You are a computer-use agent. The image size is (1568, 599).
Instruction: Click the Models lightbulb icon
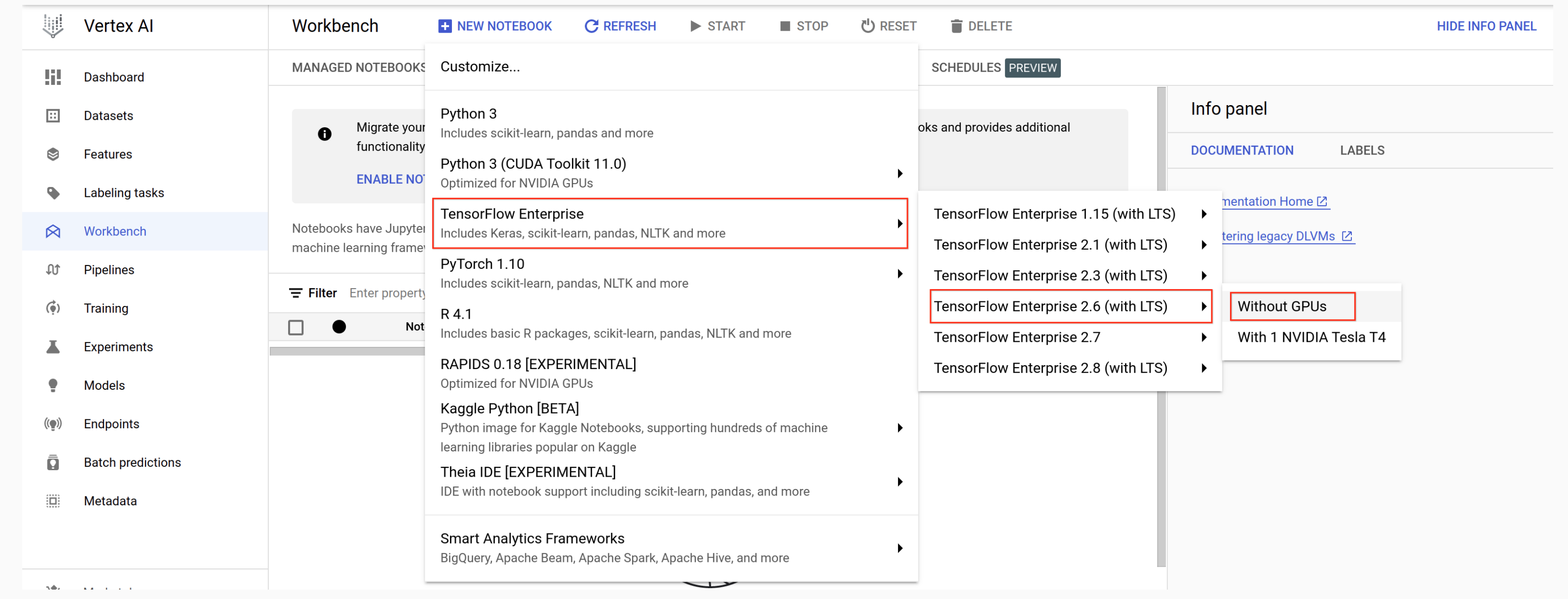click(x=53, y=385)
